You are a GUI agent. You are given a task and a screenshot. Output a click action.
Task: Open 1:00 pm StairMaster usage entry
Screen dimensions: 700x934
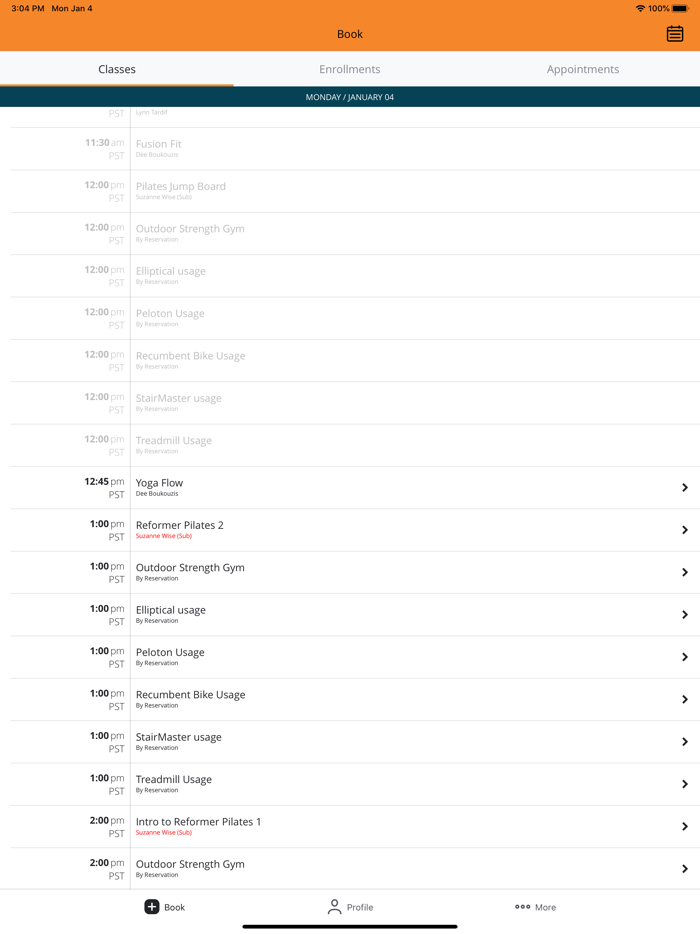tap(355, 742)
